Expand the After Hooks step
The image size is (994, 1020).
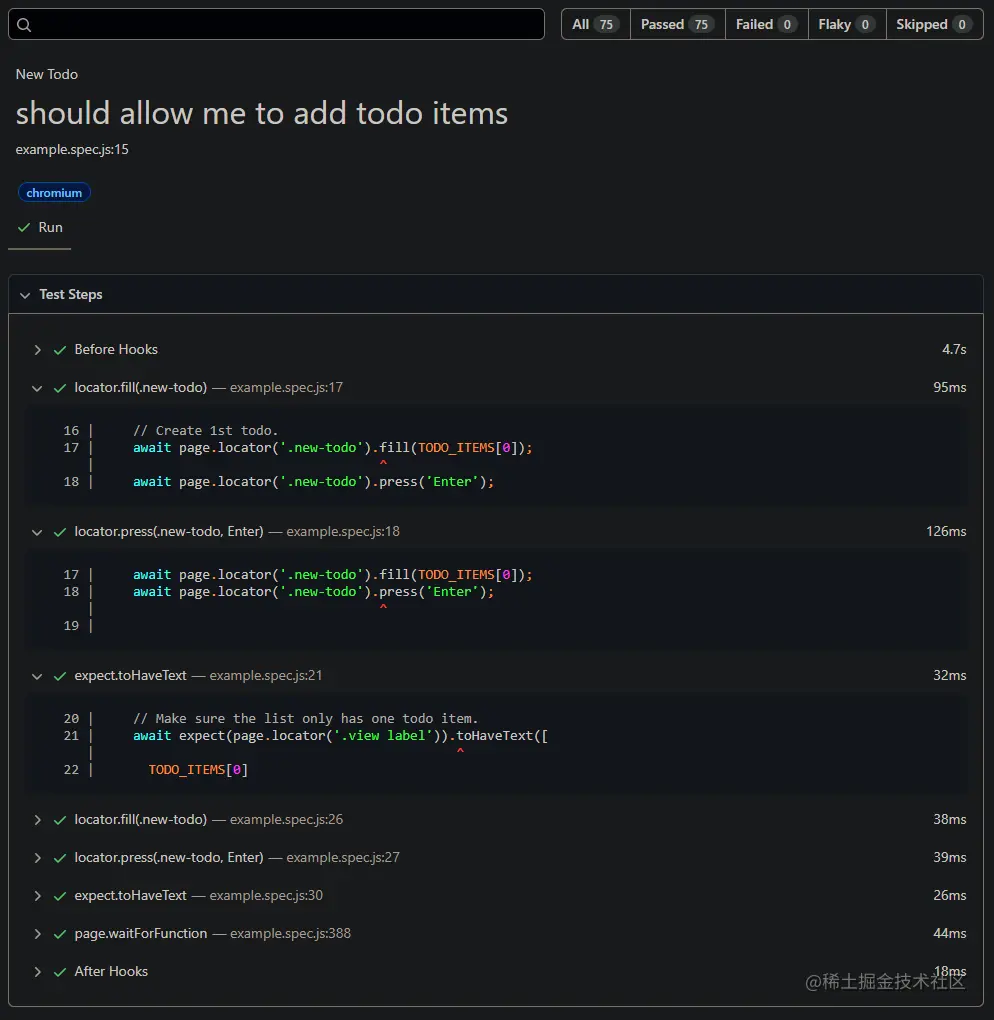tap(37, 972)
